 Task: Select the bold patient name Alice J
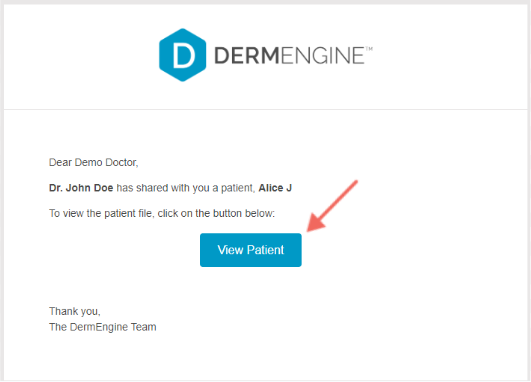275,188
